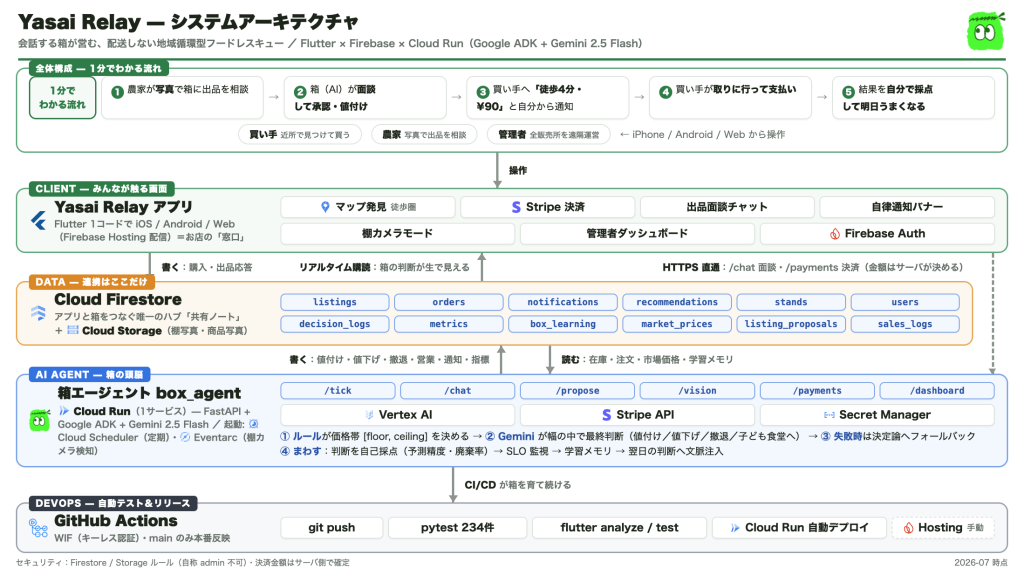
Task: Click the /dashboard endpoint chip
Action: click(x=937, y=391)
